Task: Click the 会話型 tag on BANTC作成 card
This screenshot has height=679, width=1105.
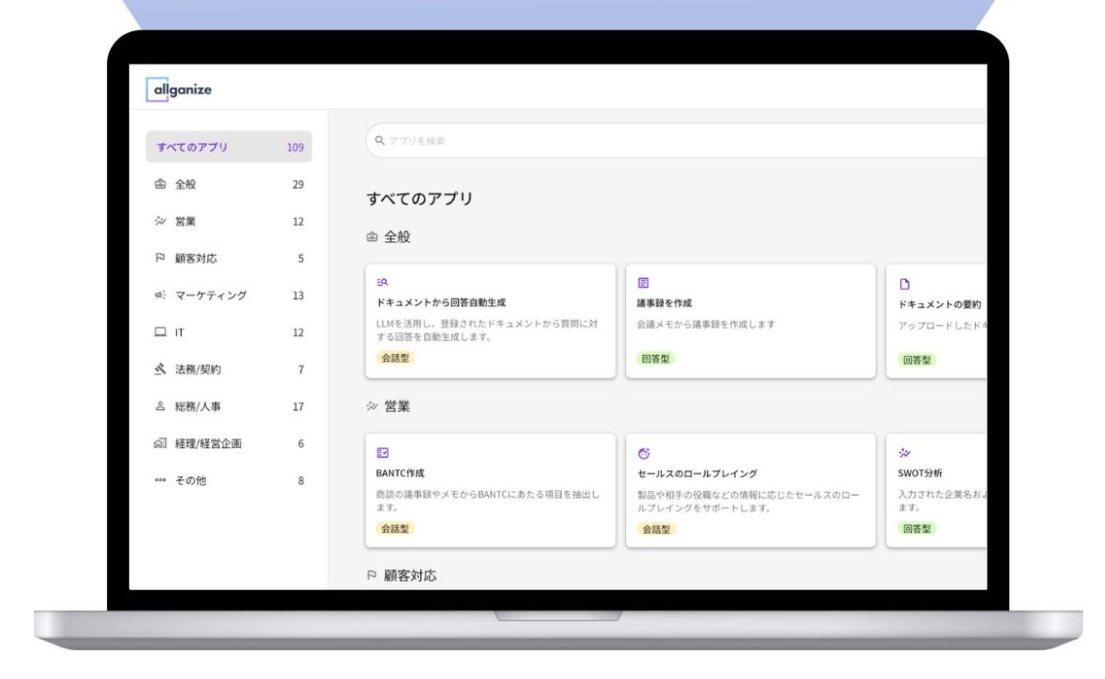Action: pyautogui.click(x=392, y=529)
